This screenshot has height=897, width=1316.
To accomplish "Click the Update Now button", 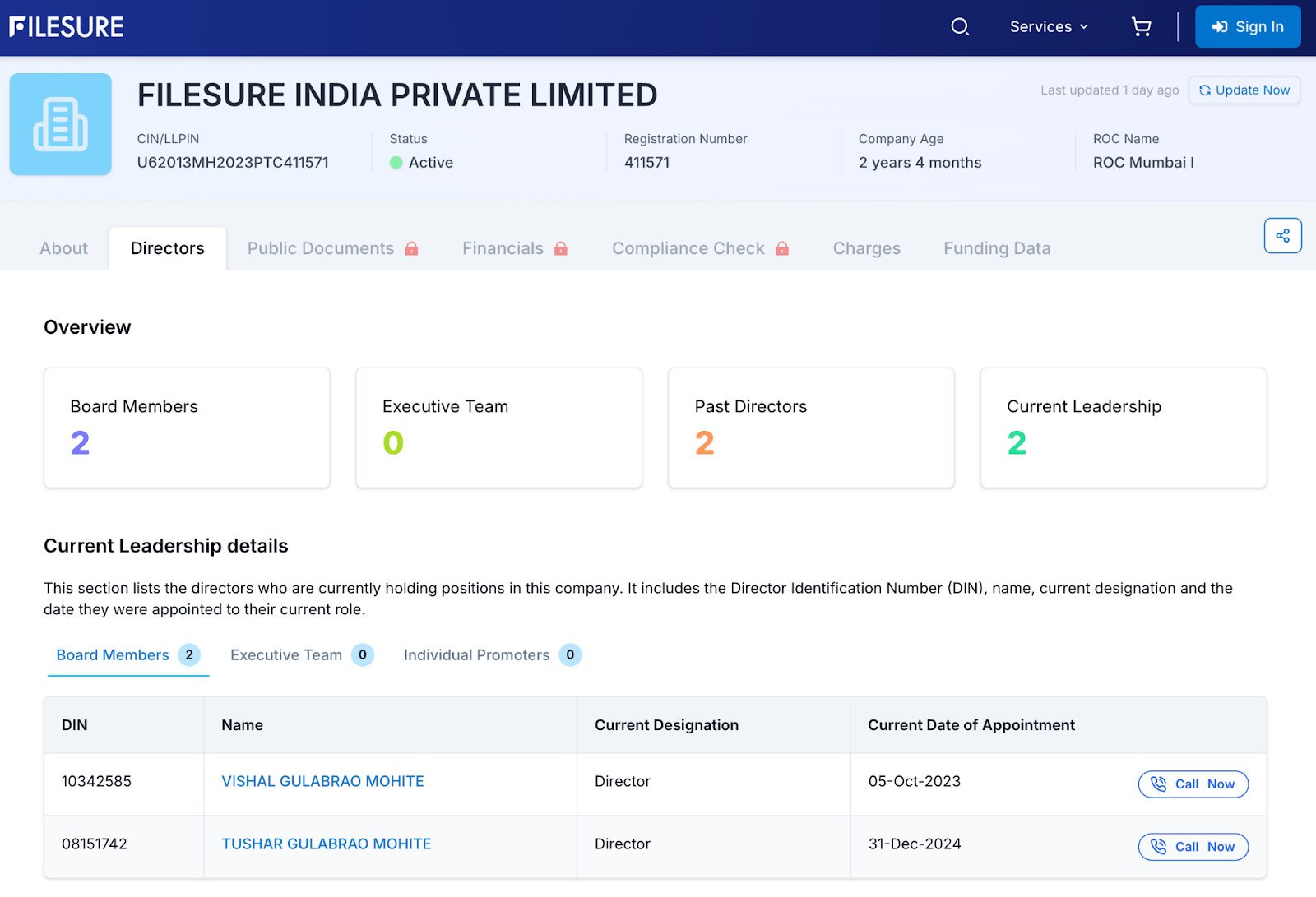I will coord(1244,90).
